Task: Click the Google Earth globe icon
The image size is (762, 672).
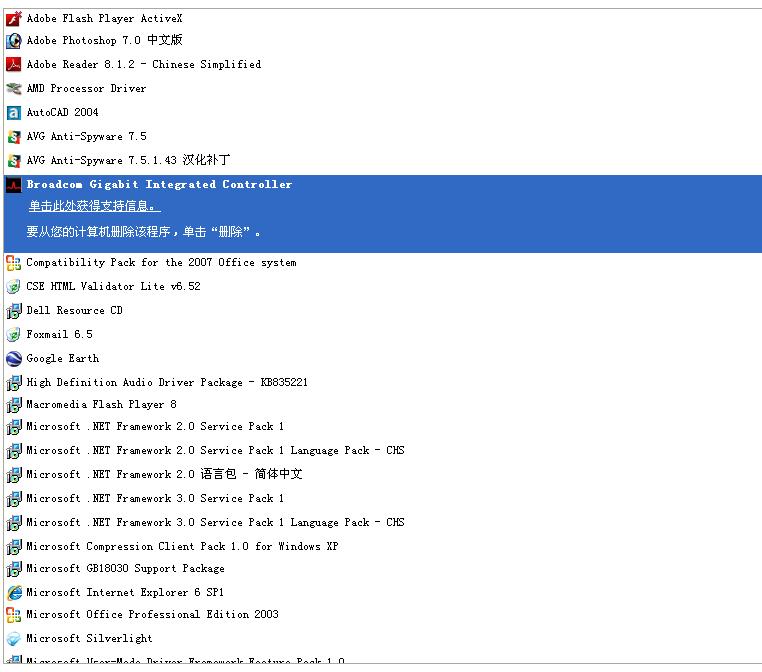Action: click(14, 359)
